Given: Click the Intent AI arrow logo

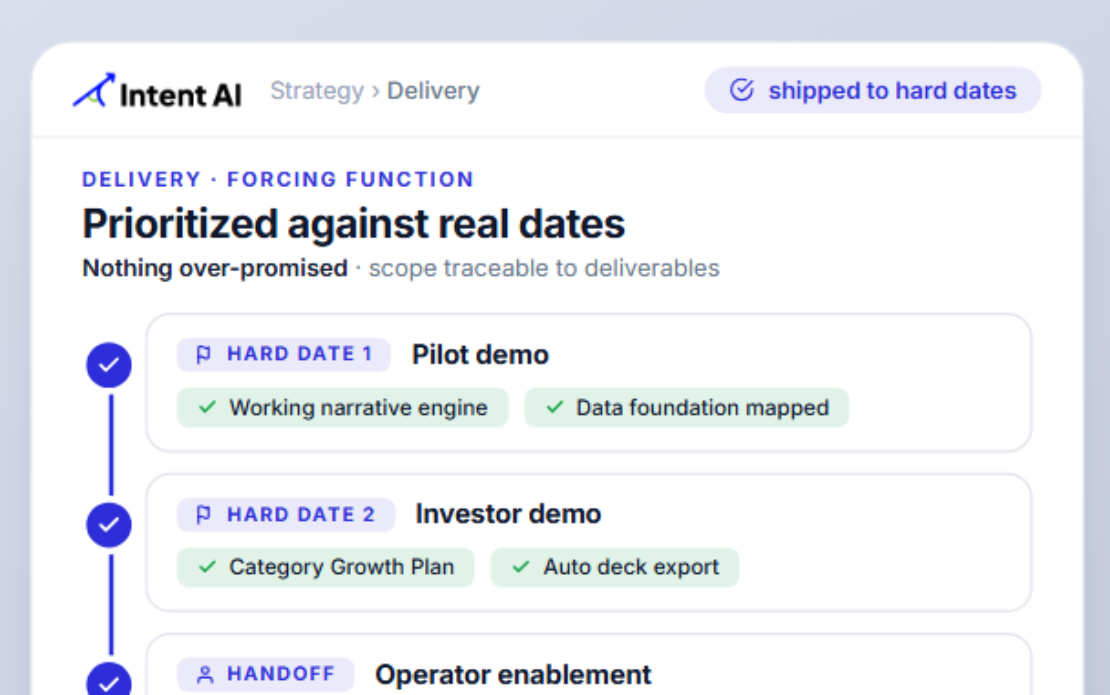Looking at the screenshot, I should tap(93, 90).
